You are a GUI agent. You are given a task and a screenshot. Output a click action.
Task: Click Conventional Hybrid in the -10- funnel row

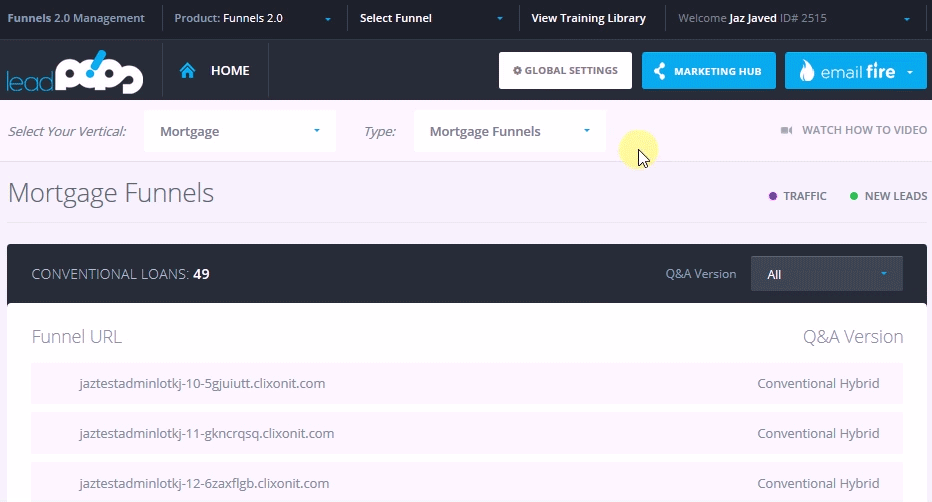(x=818, y=383)
